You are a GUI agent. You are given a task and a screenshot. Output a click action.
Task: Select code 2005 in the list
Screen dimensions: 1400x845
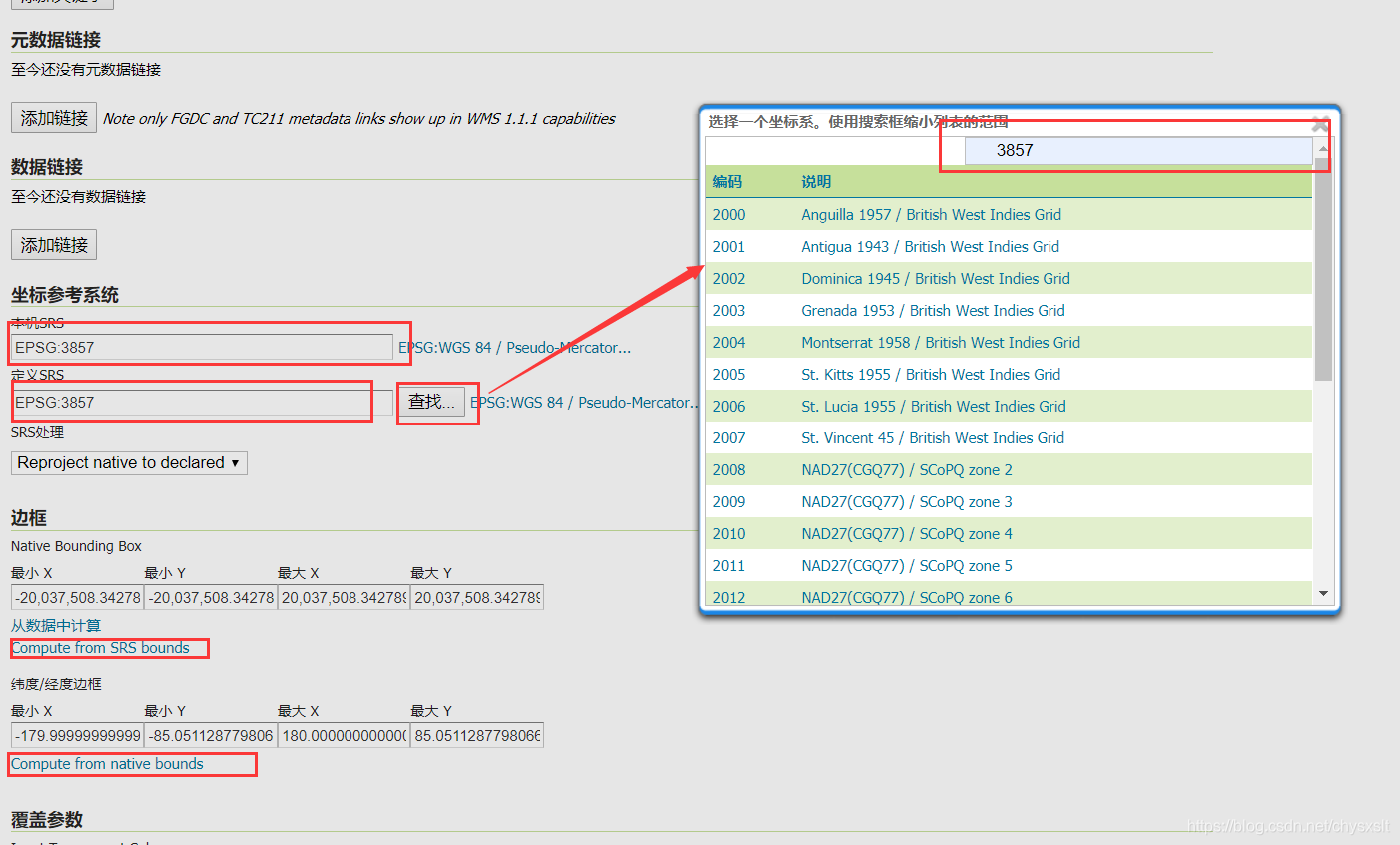click(x=729, y=374)
